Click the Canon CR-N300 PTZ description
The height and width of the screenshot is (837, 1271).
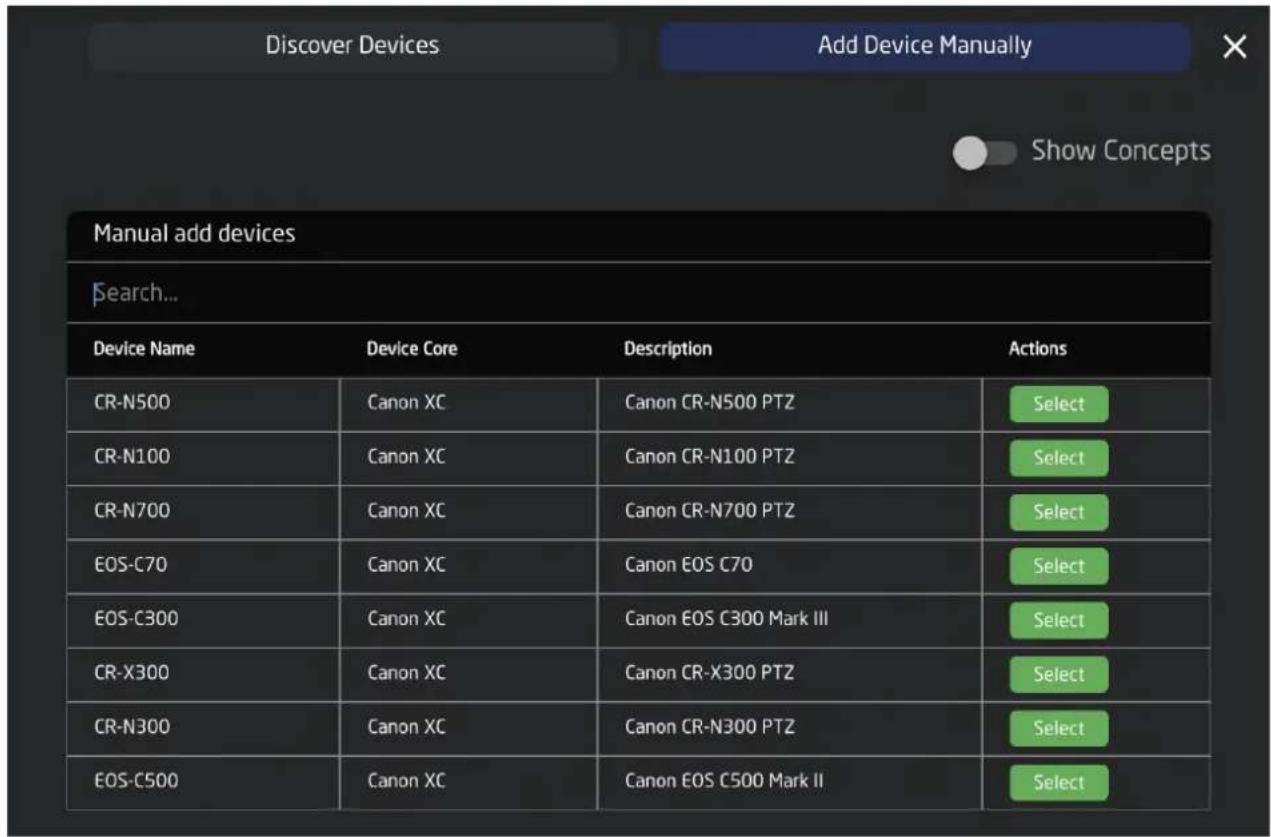coord(709,728)
